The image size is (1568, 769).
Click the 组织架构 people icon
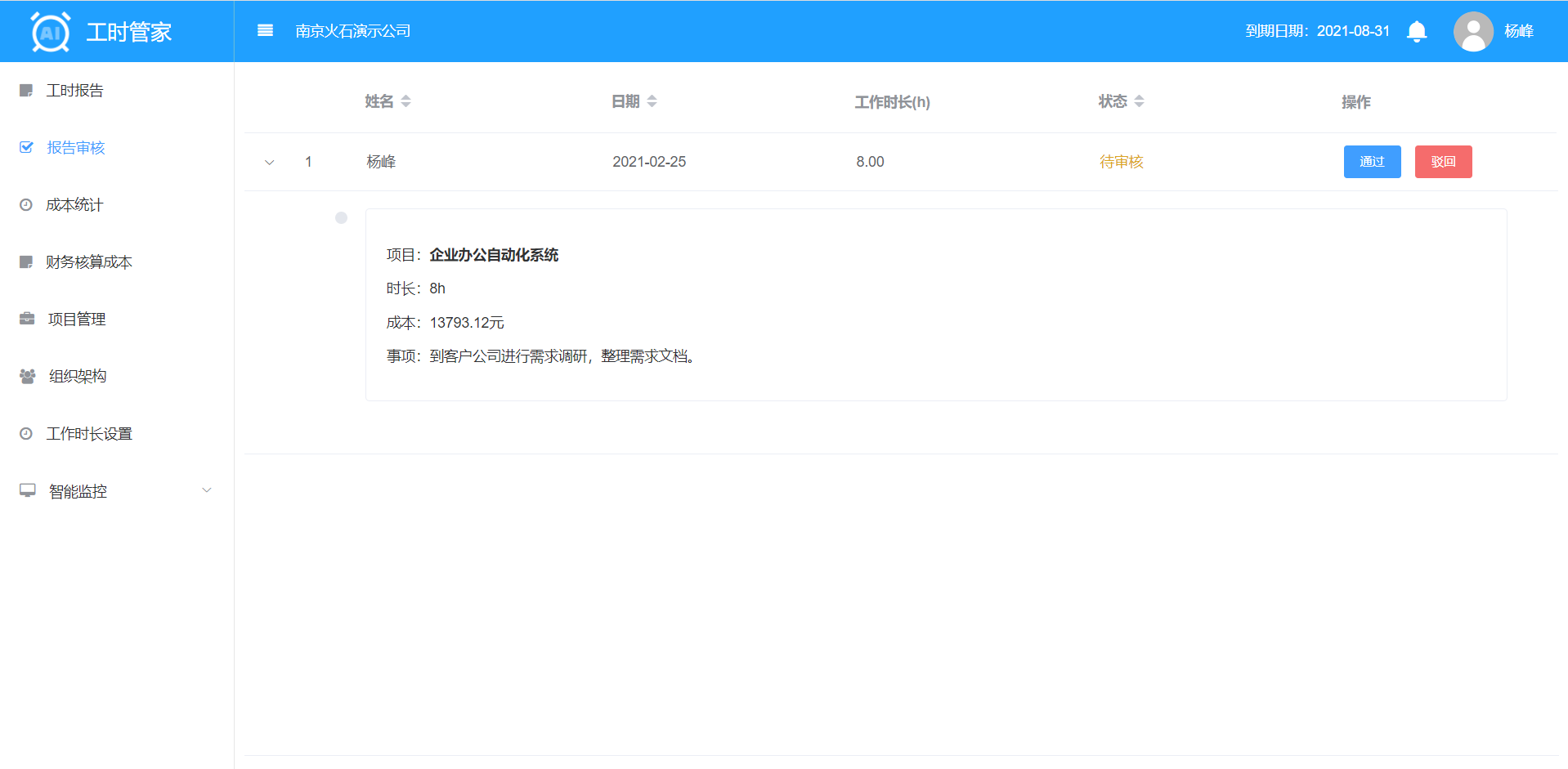coord(27,376)
